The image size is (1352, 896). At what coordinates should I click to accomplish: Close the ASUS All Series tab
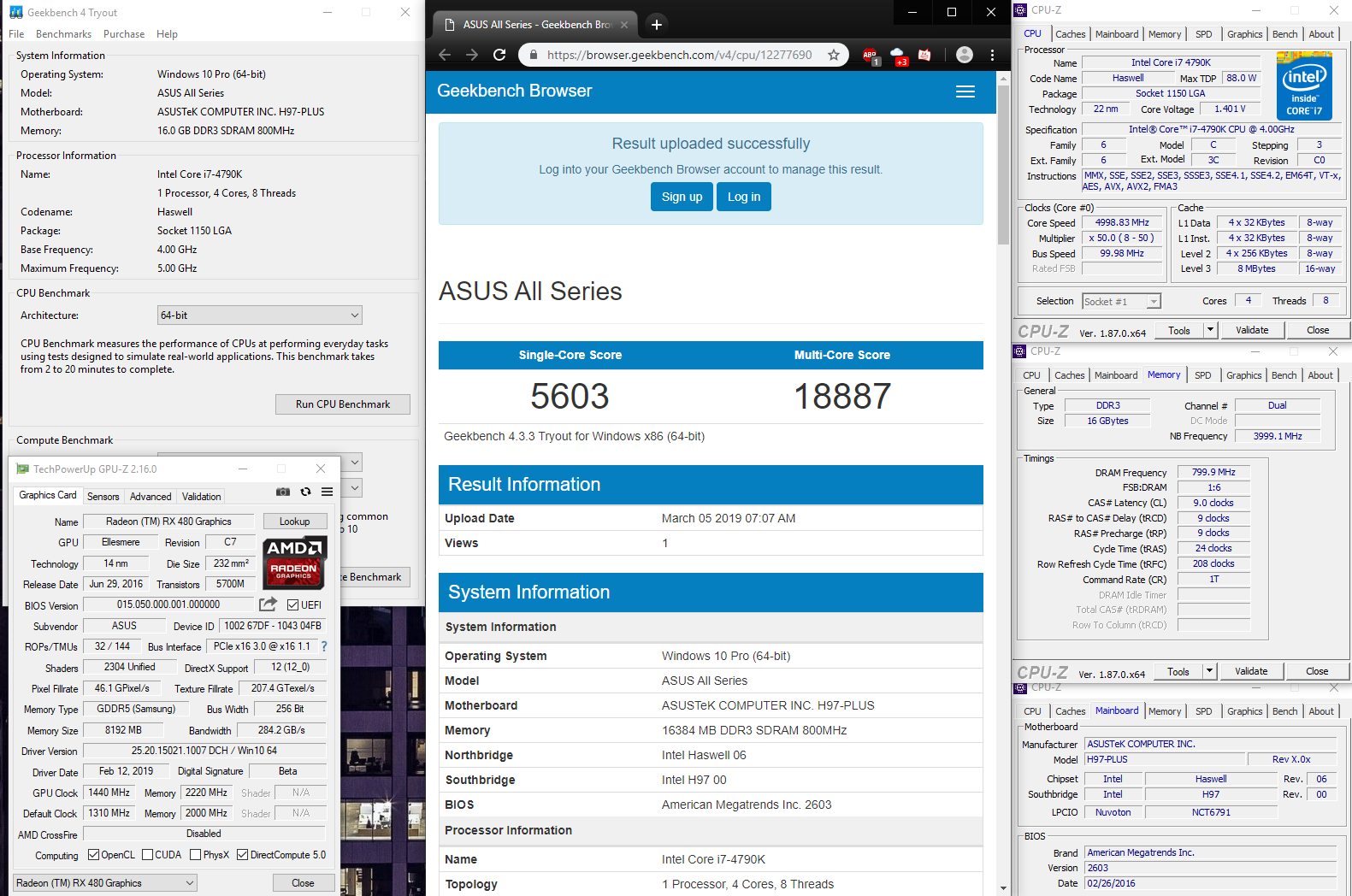pyautogui.click(x=624, y=25)
